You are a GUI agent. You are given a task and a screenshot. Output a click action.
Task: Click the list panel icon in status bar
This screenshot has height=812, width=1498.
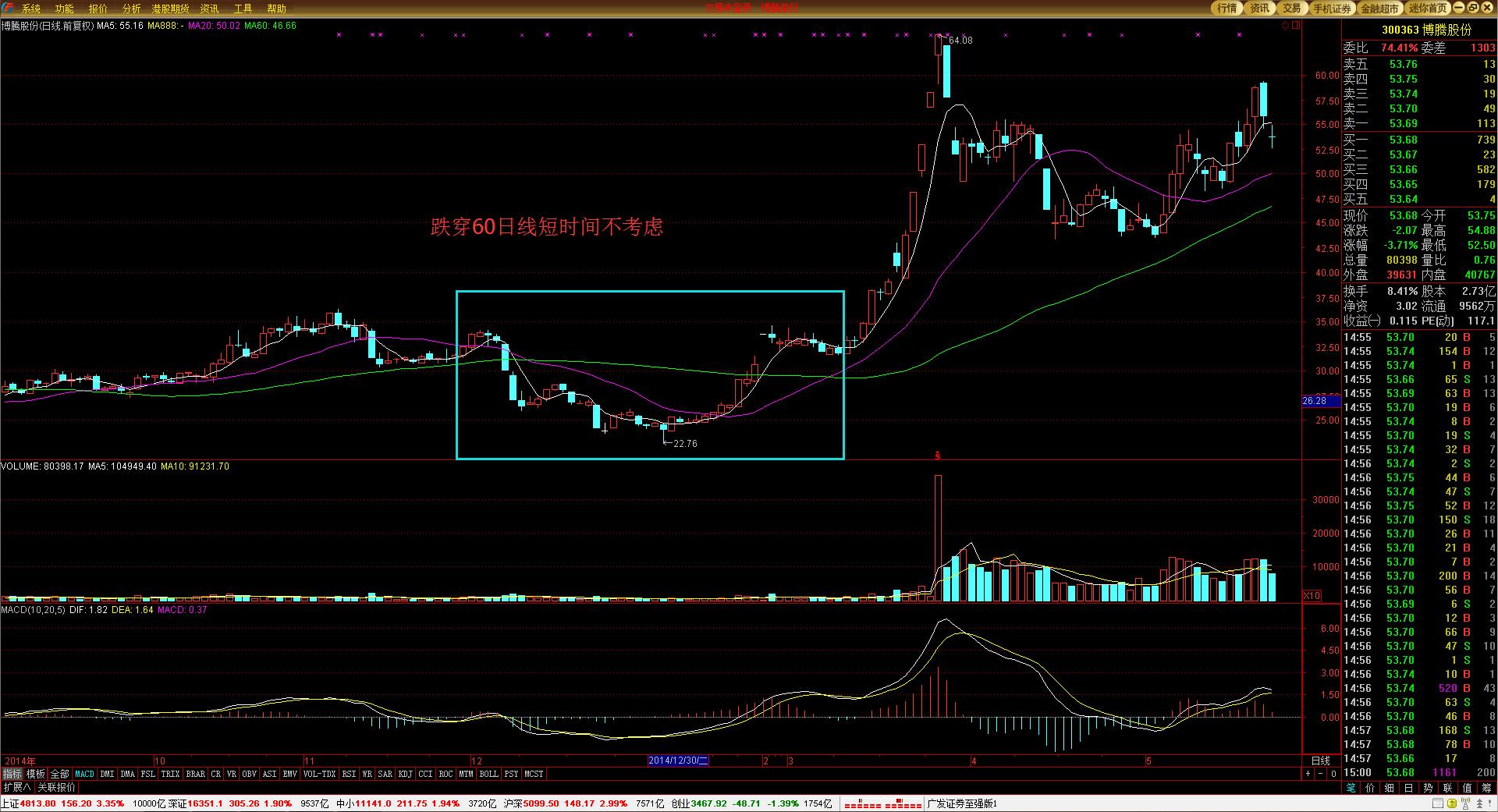(1438, 803)
